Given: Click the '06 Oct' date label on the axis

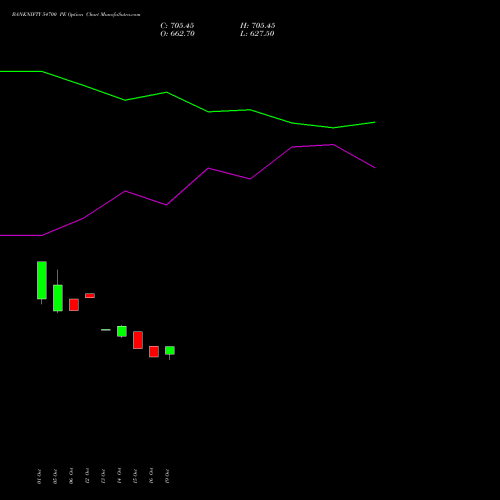Looking at the screenshot, I should click(x=71, y=476).
